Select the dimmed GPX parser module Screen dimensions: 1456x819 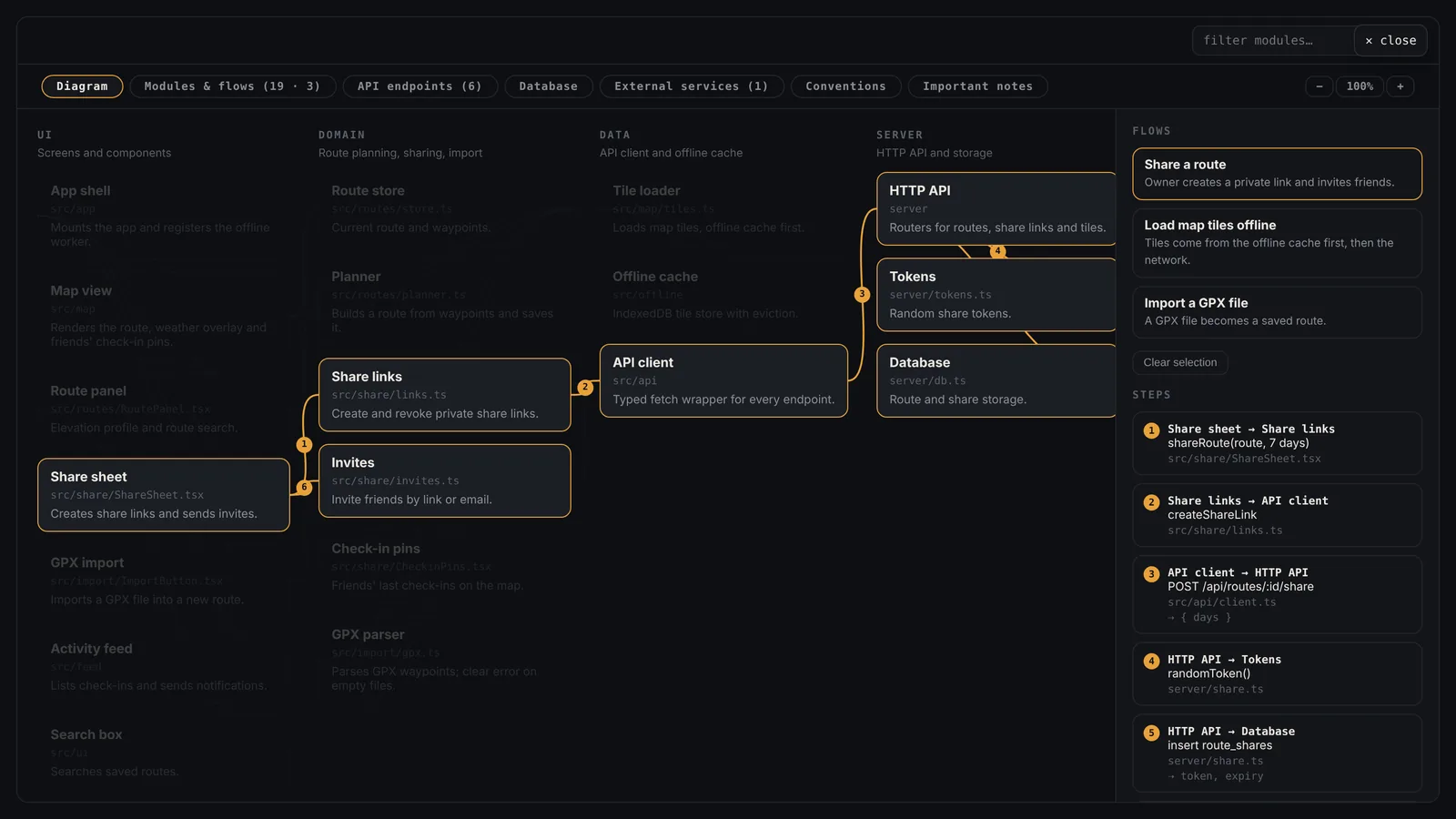pos(445,660)
